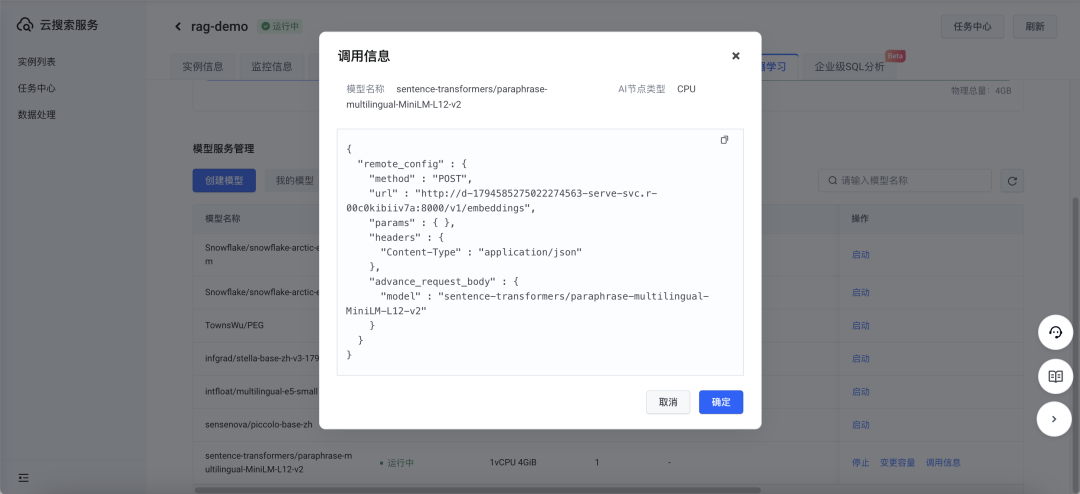Click the search magnifier icon in model search

(833, 181)
